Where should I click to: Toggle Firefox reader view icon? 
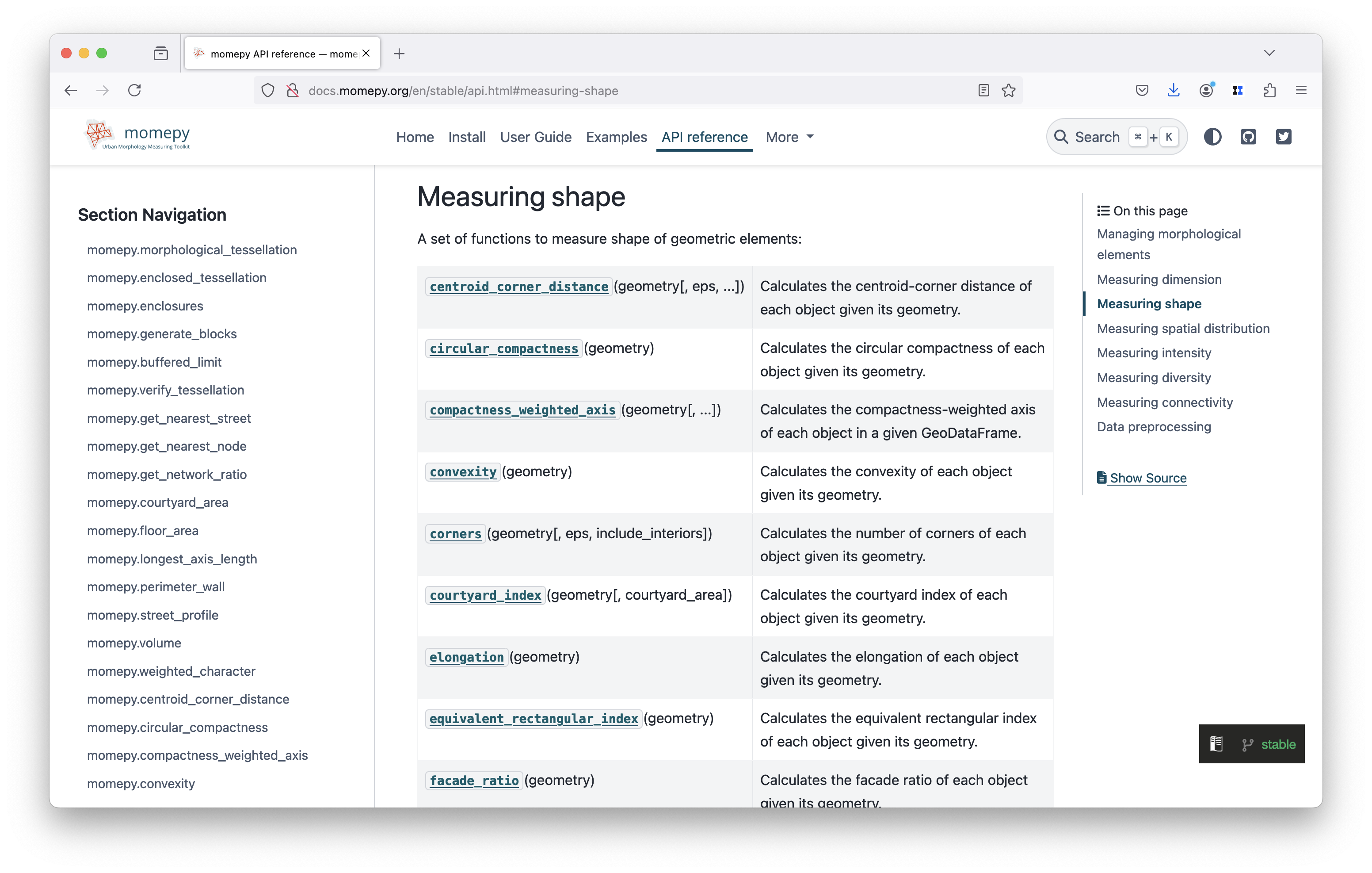click(983, 91)
